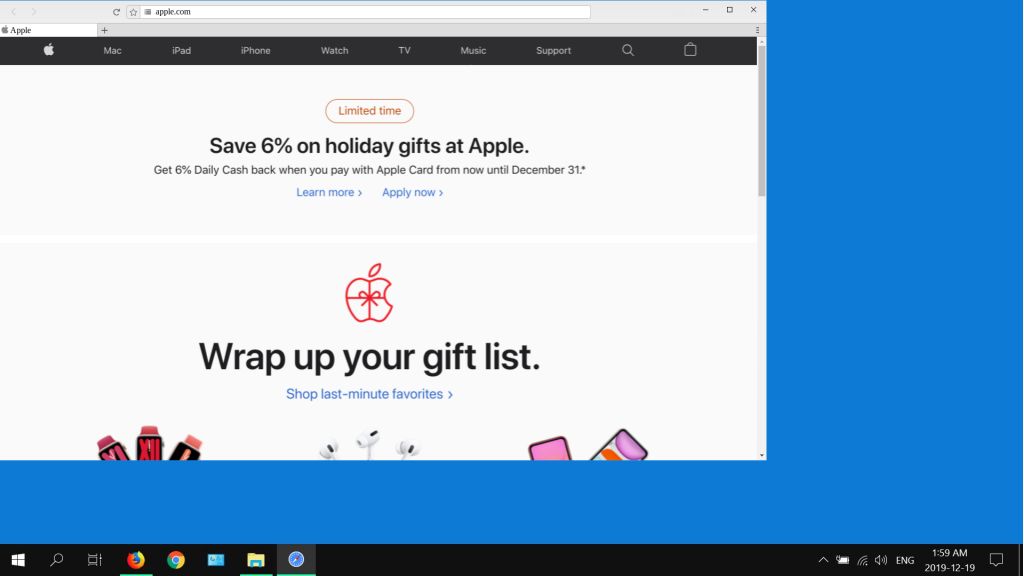Select TV in the navigation bar
Viewport: 1024px width, 576px height.
point(404,50)
